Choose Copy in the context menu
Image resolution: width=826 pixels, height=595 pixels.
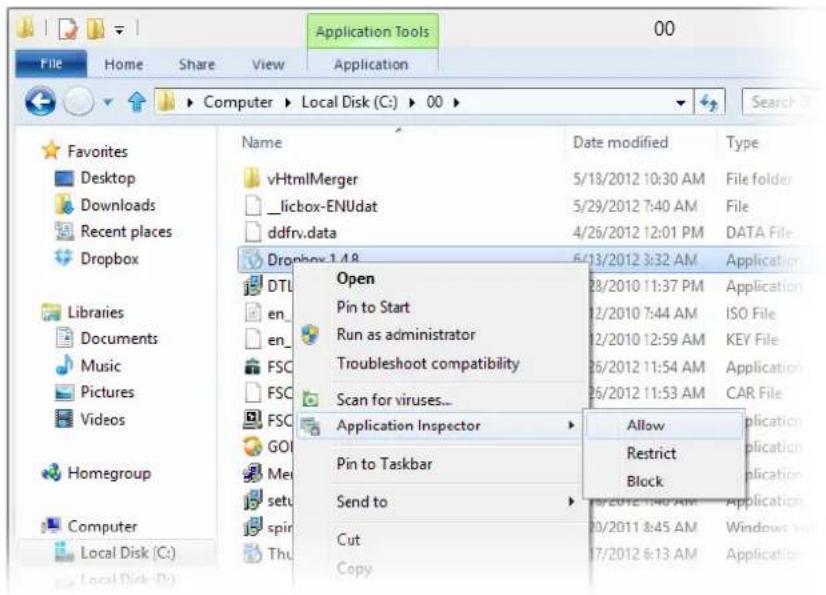click(x=354, y=569)
